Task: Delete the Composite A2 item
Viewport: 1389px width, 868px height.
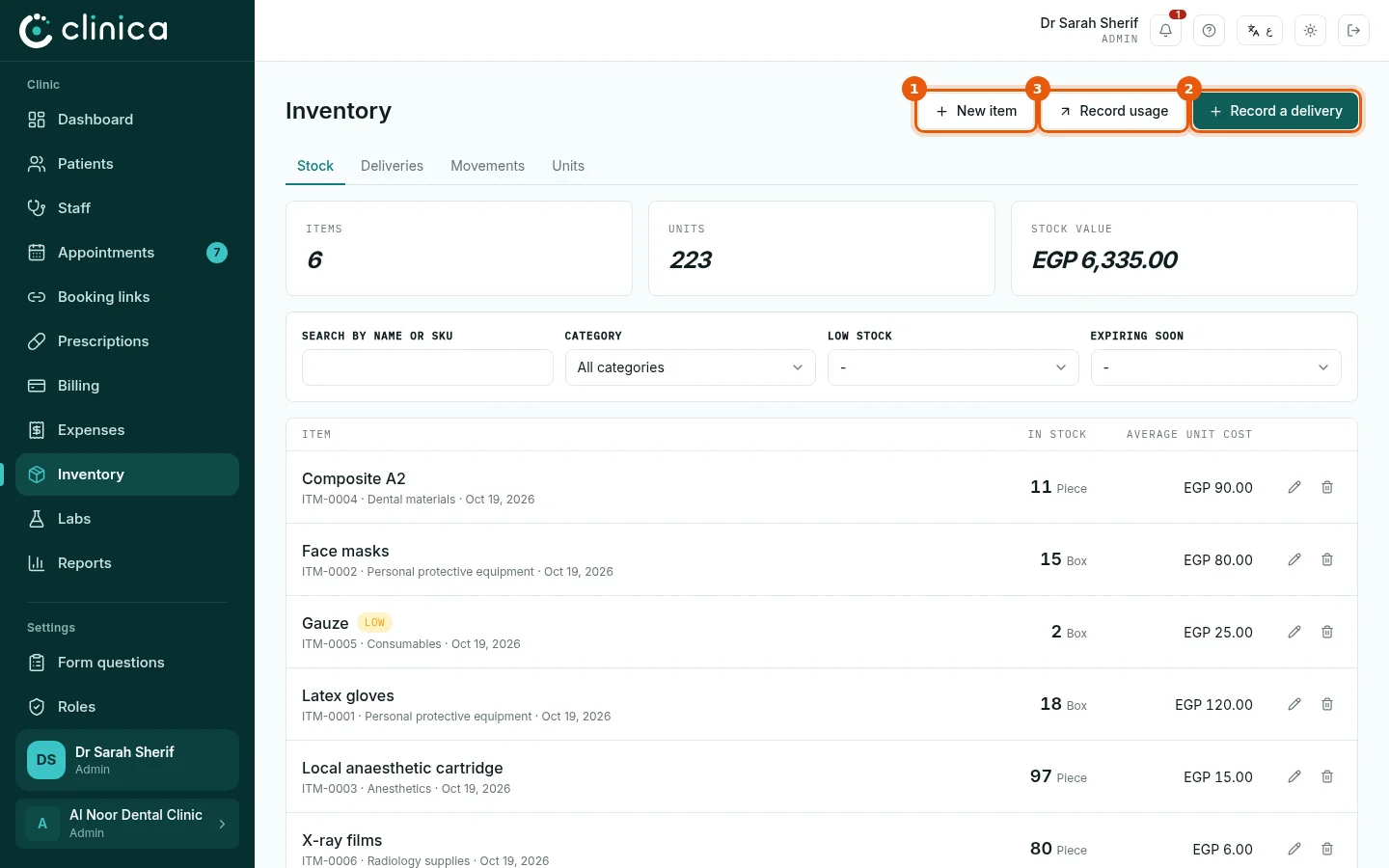Action: [1327, 487]
